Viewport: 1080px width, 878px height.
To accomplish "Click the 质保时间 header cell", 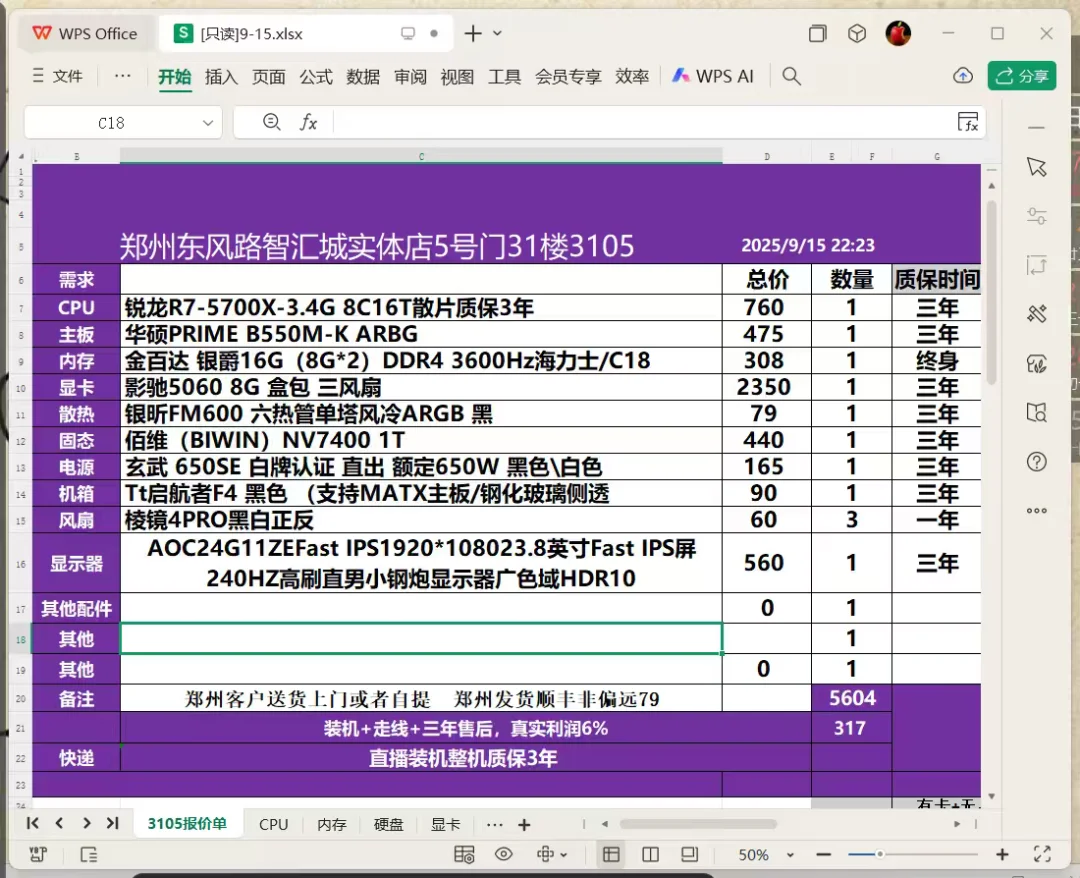I will click(x=936, y=280).
